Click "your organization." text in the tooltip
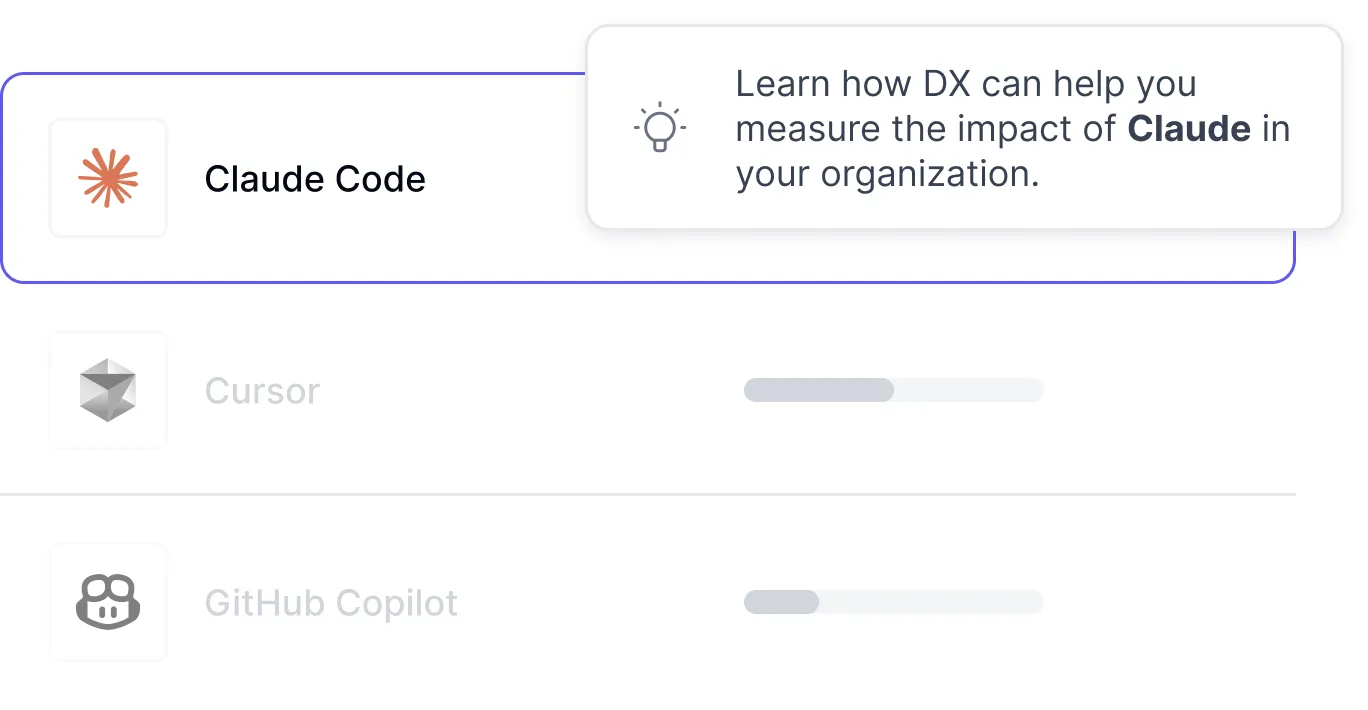Screen dimensions: 1368x710 [x=887, y=174]
